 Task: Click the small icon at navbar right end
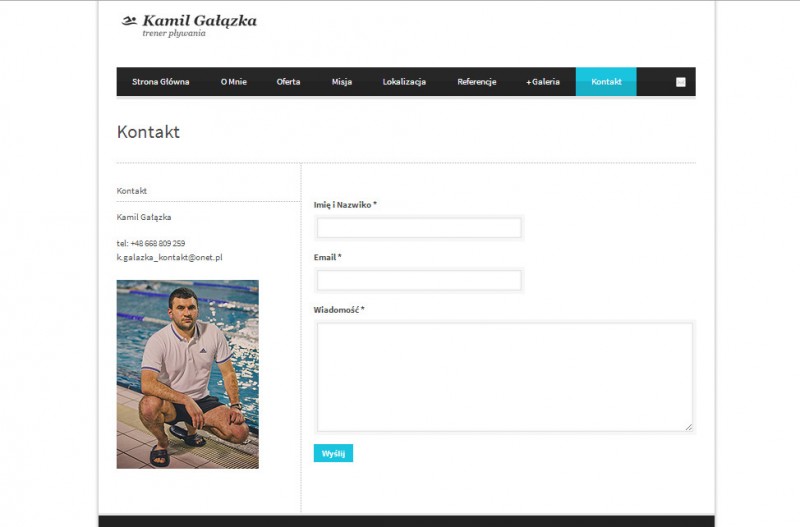tap(681, 82)
